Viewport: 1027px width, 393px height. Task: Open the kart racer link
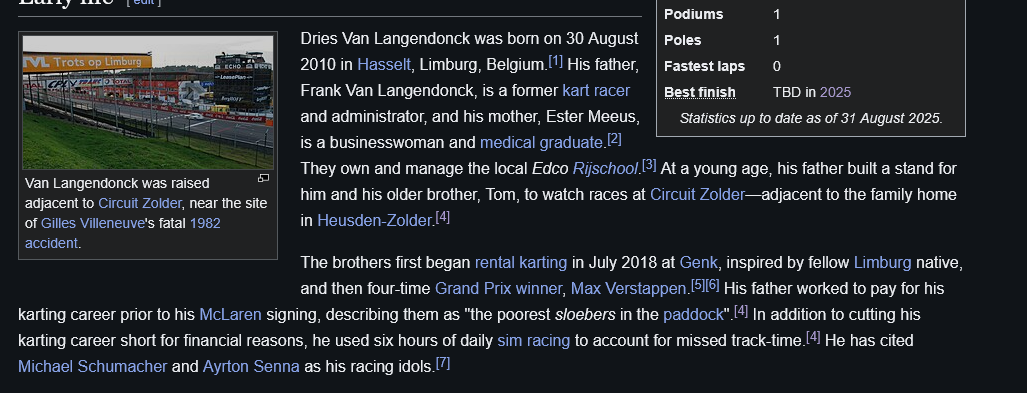tap(596, 91)
